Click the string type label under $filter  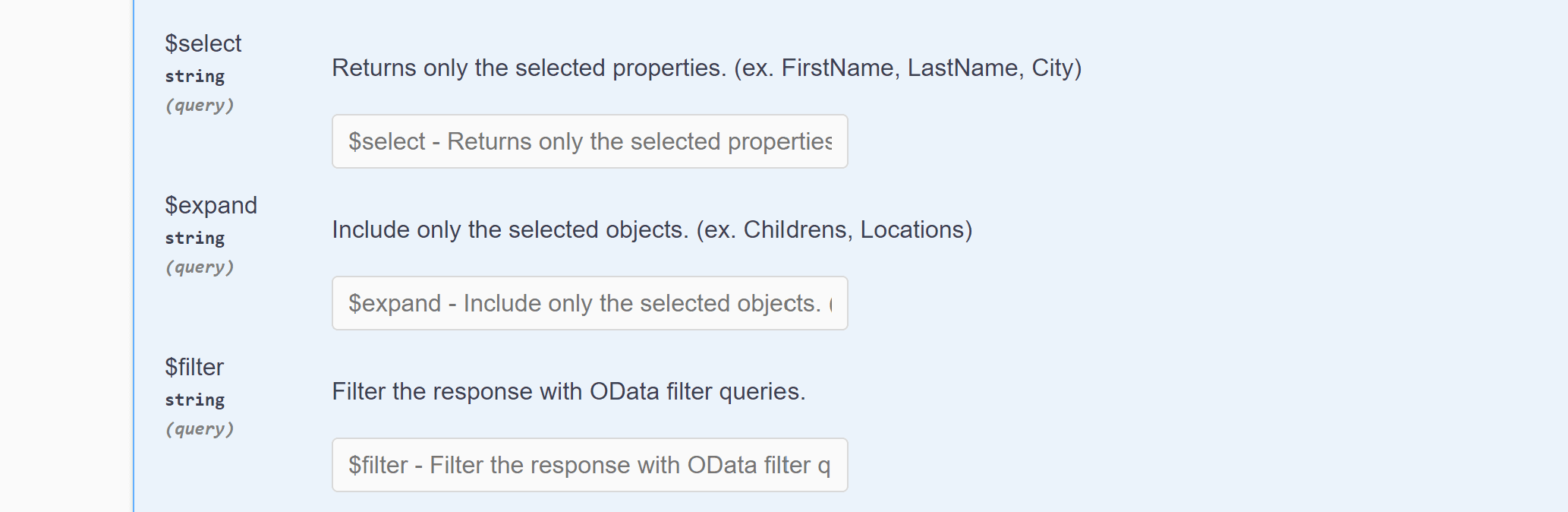coord(194,399)
